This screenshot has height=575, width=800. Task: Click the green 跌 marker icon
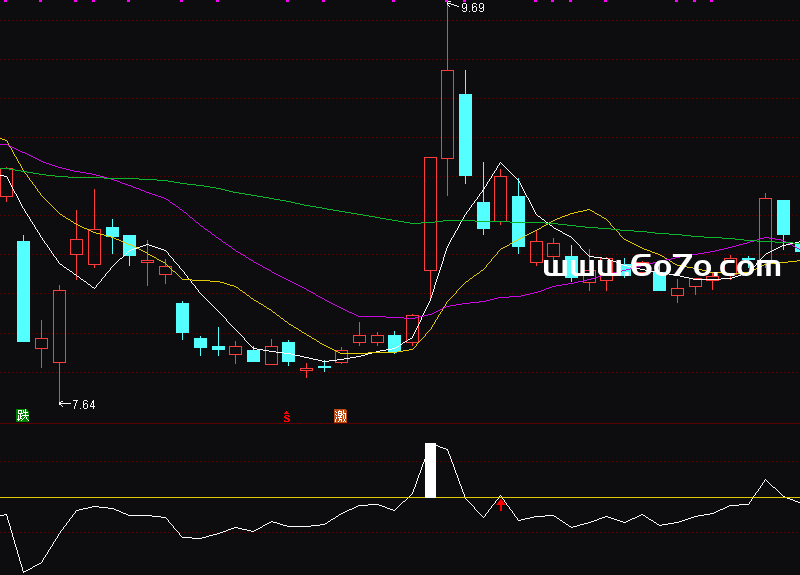pyautogui.click(x=23, y=415)
